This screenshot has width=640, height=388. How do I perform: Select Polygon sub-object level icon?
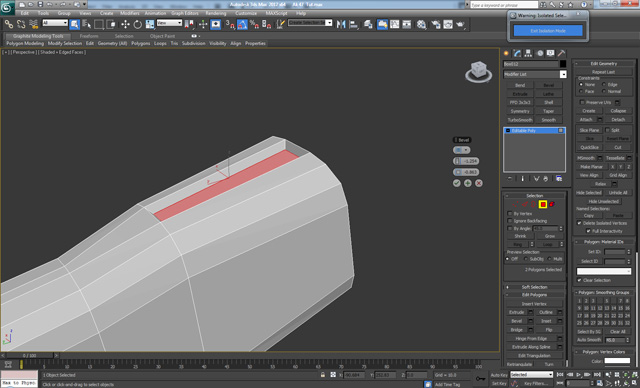pos(543,204)
